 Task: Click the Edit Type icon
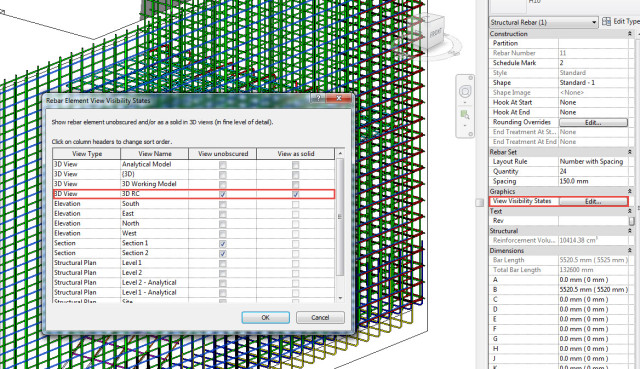[x=607, y=22]
